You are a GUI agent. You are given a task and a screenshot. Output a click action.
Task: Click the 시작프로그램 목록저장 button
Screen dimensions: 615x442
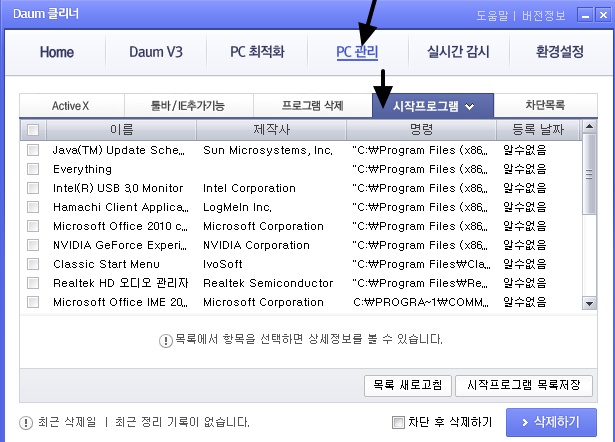tap(524, 386)
